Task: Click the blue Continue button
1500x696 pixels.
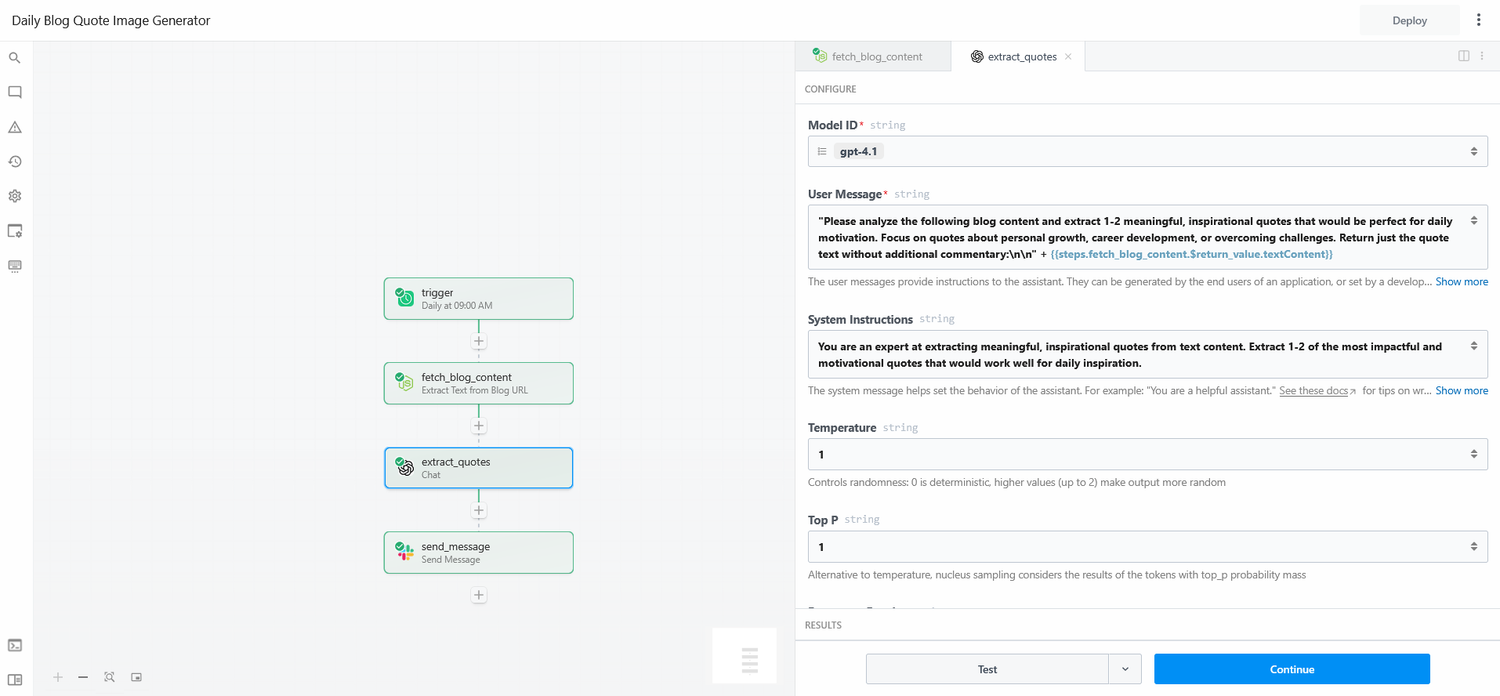Action: pos(1291,669)
